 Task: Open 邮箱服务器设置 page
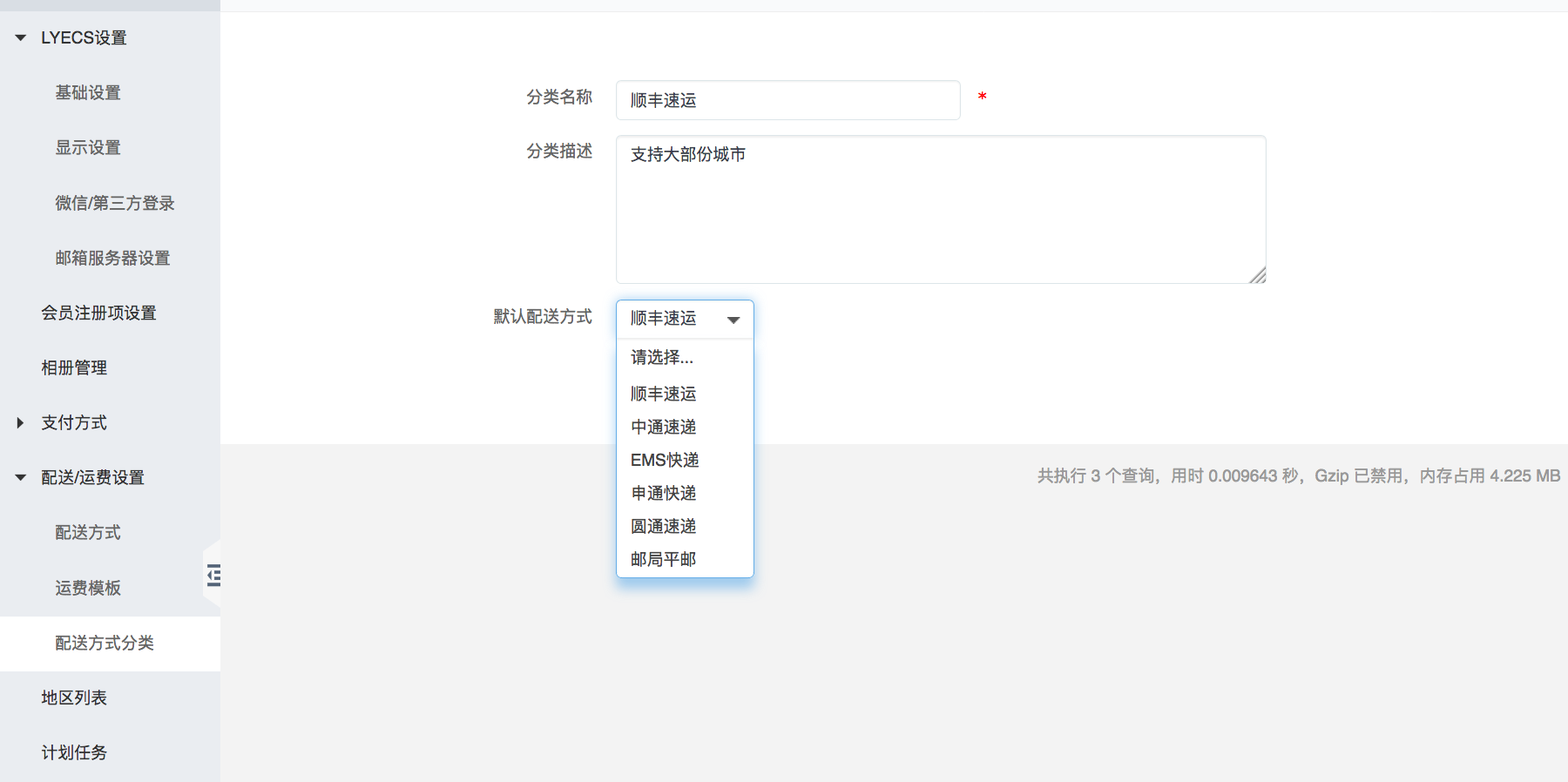(x=112, y=258)
